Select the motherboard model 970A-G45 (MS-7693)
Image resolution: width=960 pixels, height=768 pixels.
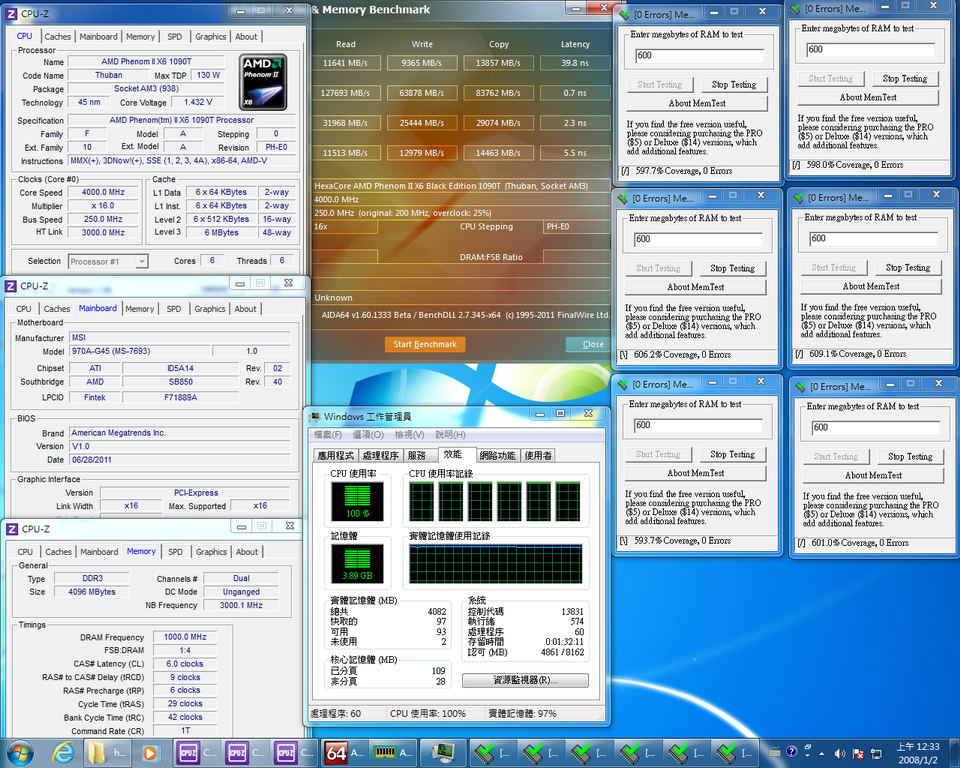140,352
